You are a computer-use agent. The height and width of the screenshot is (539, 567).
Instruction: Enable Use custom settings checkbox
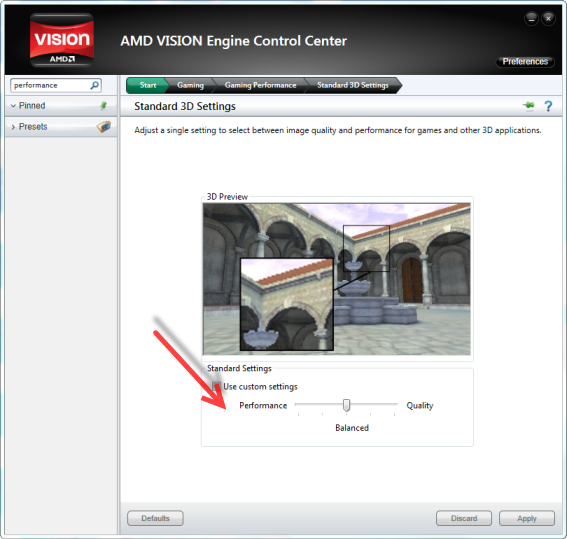click(216, 386)
